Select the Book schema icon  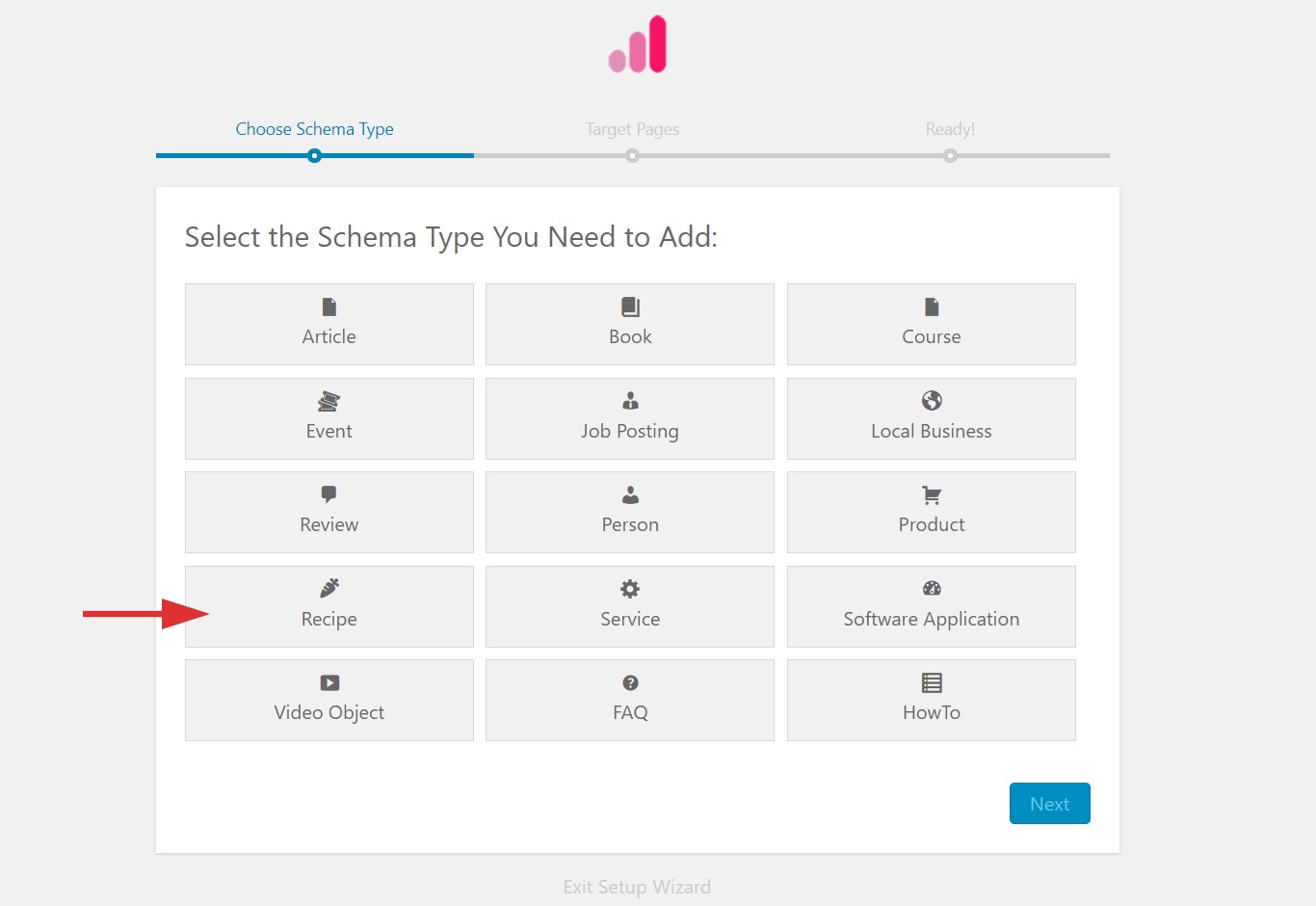(629, 305)
